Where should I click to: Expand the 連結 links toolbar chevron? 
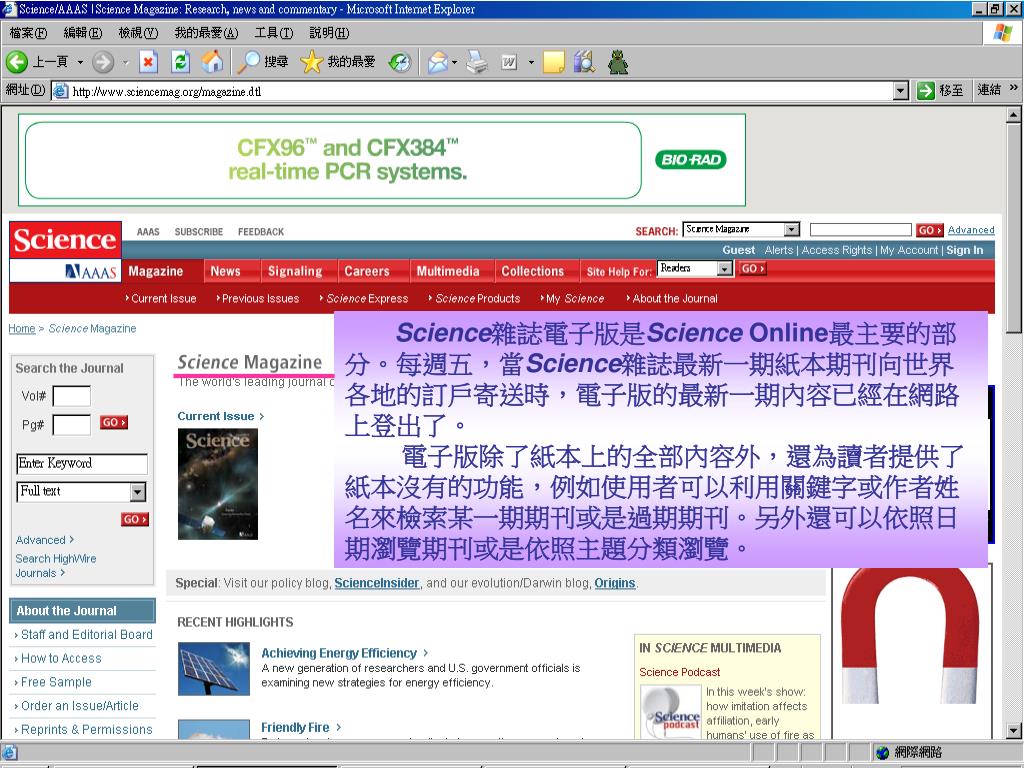tap(1014, 88)
